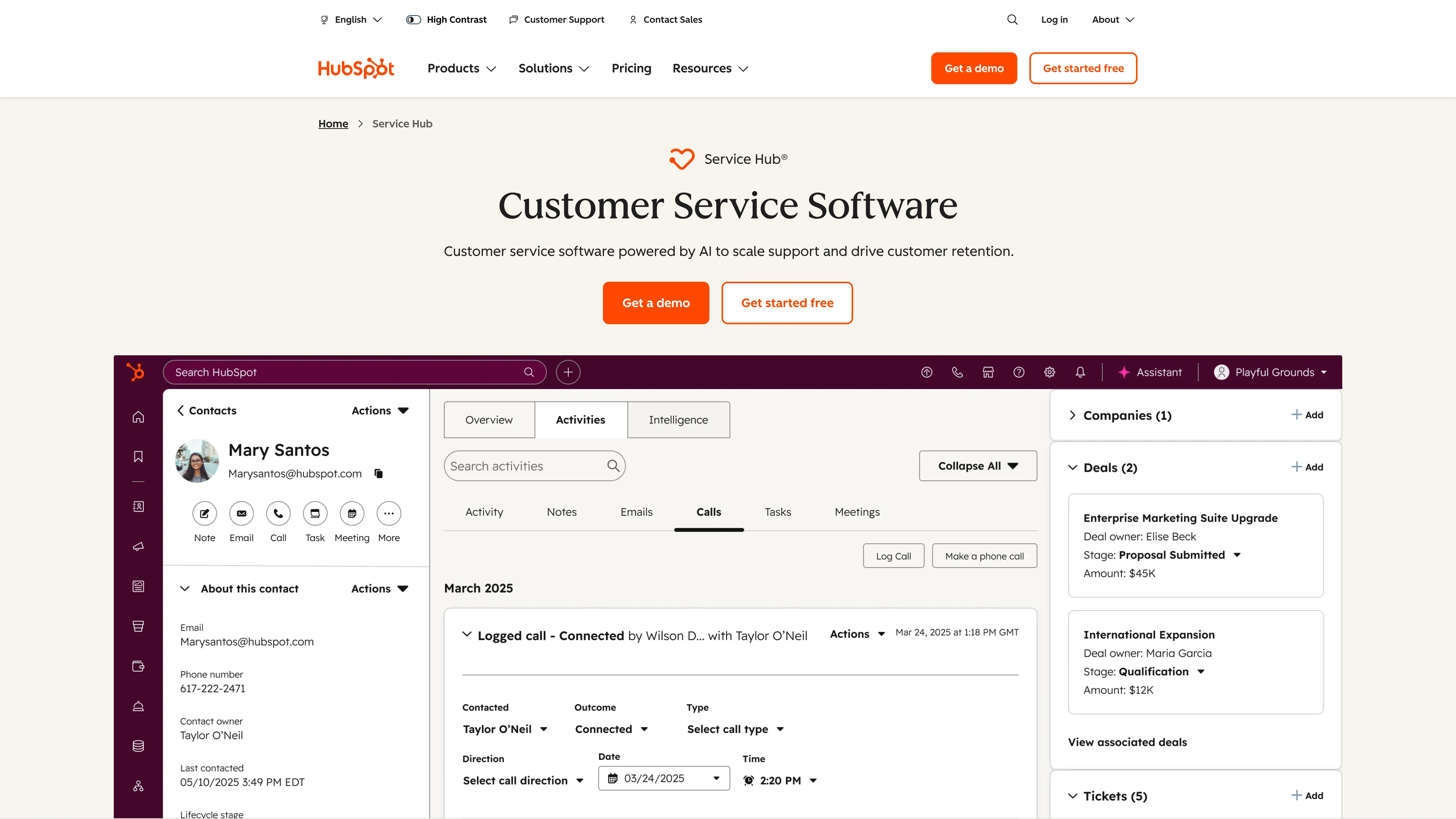The height and width of the screenshot is (819, 1456).
Task: Copy Mary Santos's email with copy icon
Action: pos(378,474)
